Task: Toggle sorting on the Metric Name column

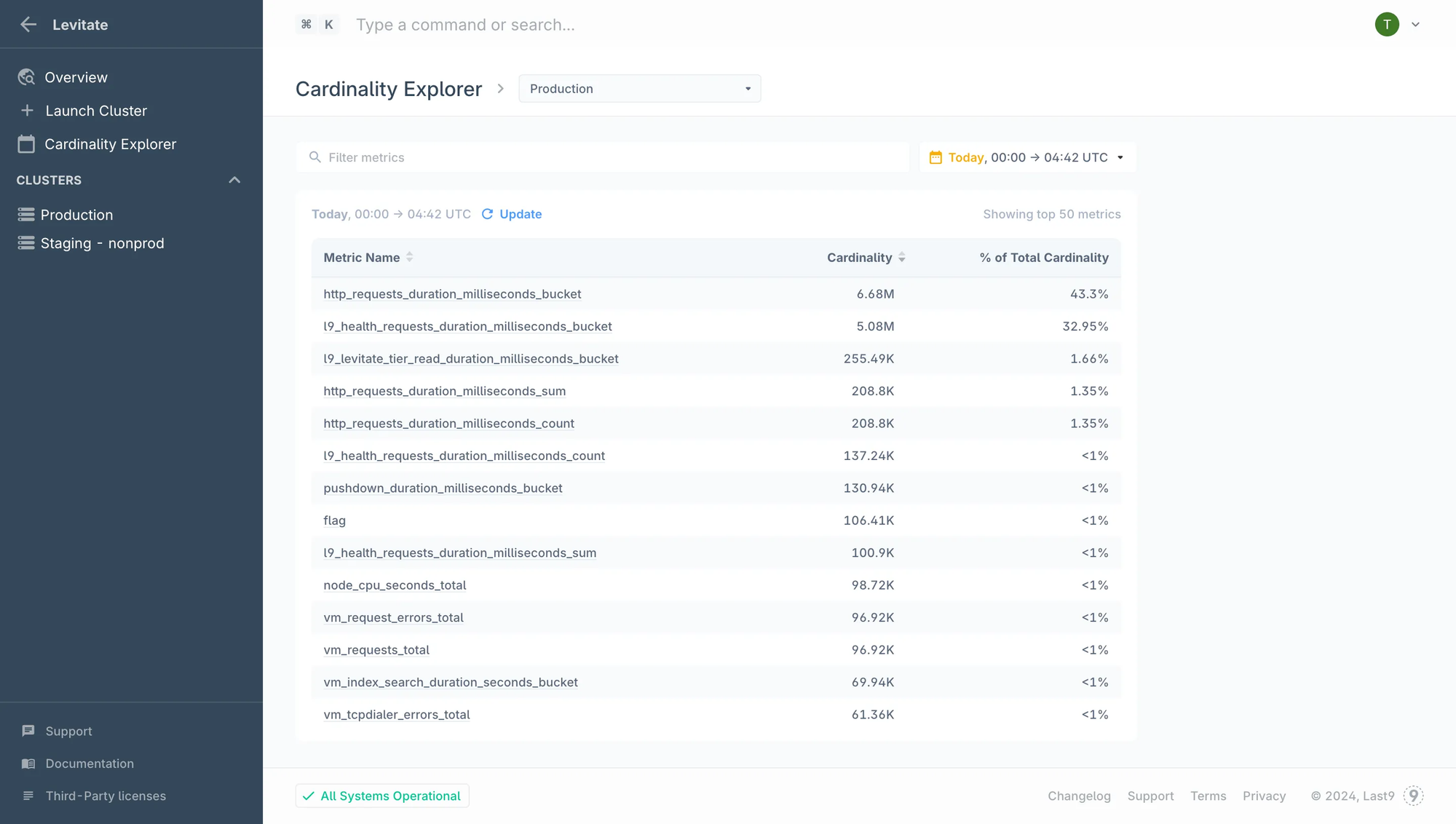Action: click(x=410, y=257)
